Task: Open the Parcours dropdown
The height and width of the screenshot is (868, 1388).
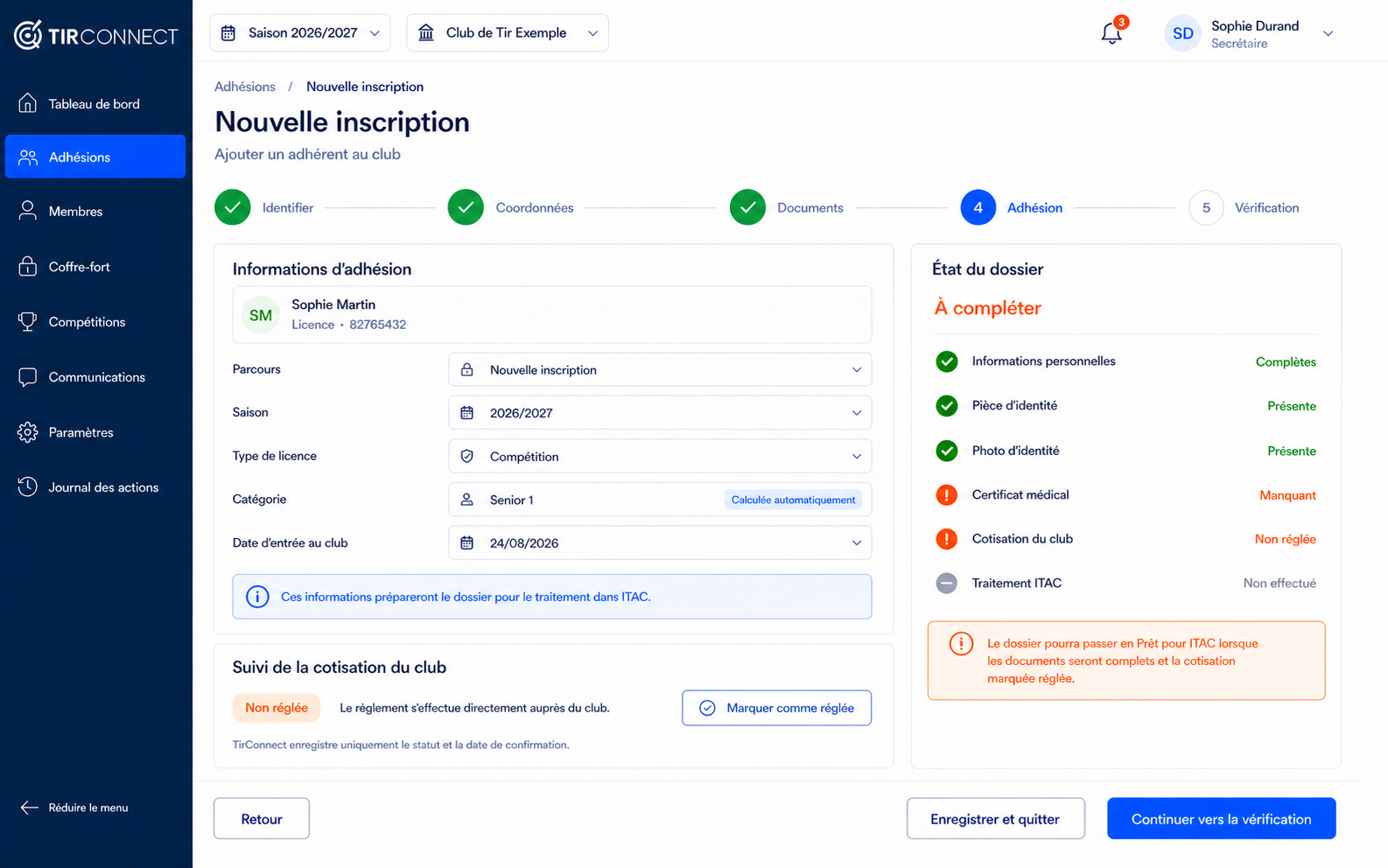Action: [x=660, y=369]
